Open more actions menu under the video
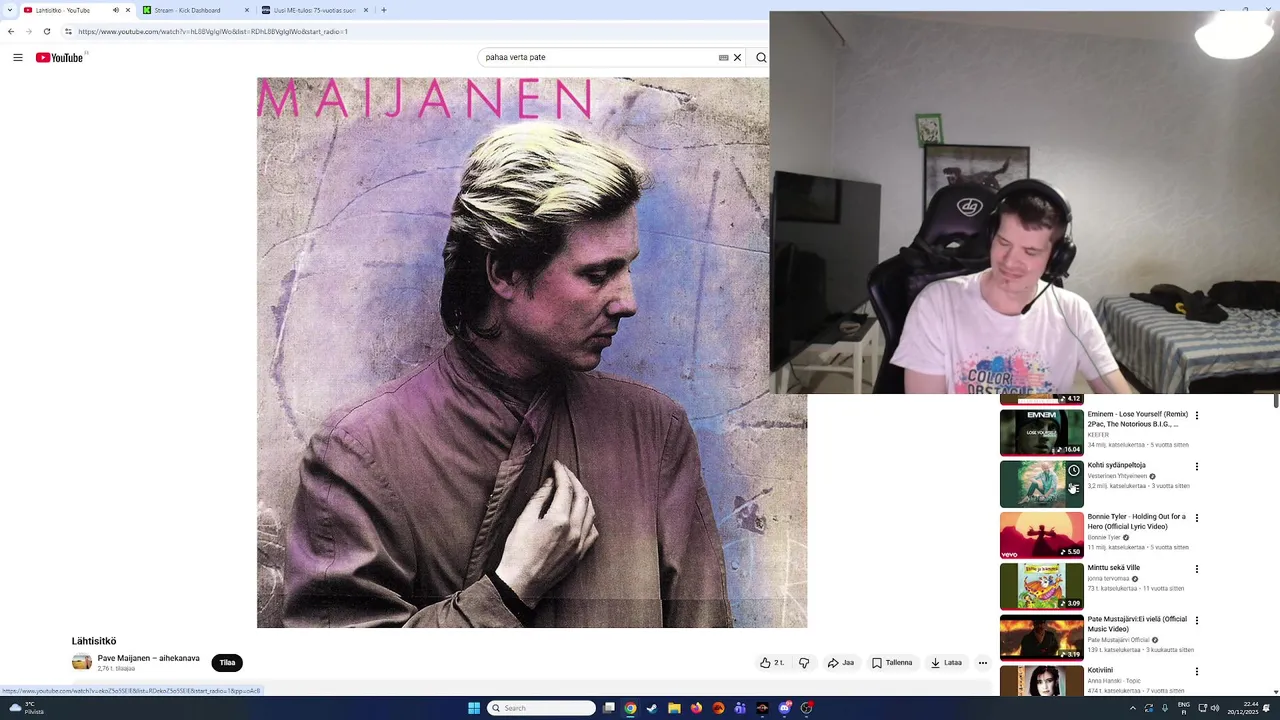Viewport: 1280px width, 720px height. click(983, 663)
